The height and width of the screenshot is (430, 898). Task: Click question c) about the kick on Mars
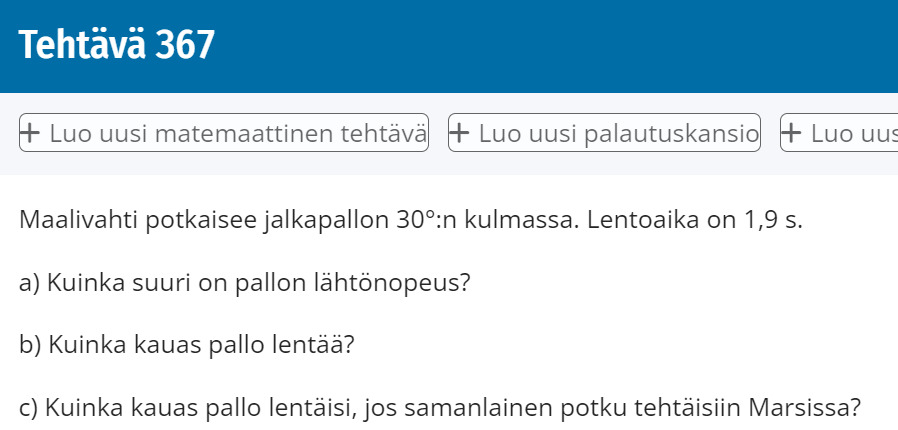[x=440, y=408]
